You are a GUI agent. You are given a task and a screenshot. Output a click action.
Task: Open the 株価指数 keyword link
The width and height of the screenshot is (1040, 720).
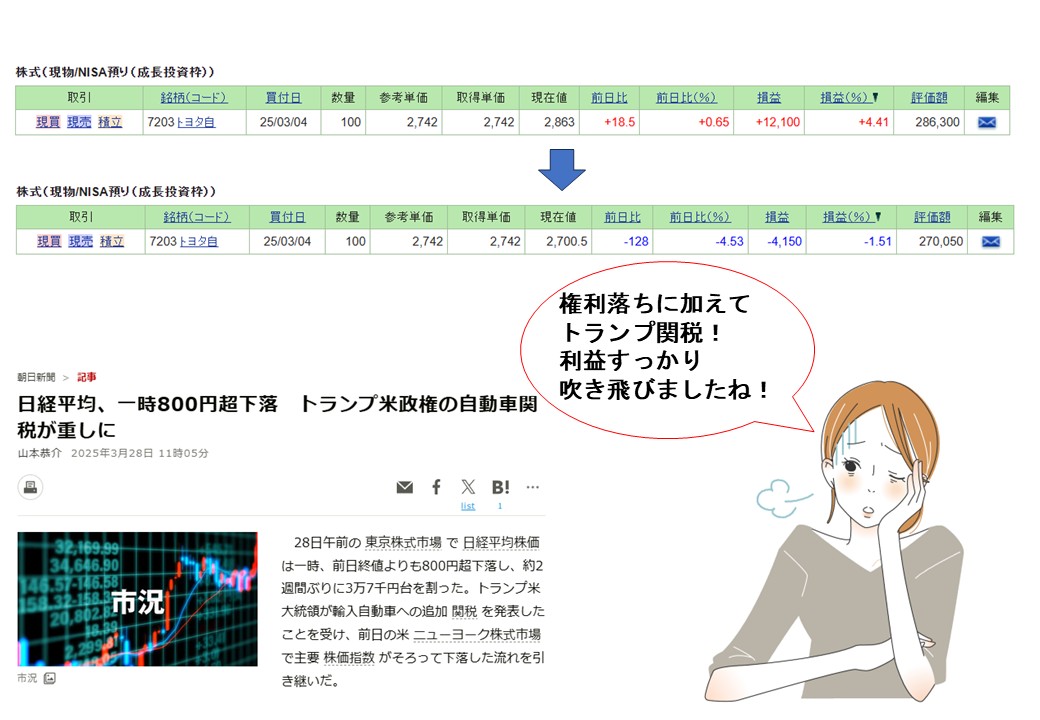point(349,658)
